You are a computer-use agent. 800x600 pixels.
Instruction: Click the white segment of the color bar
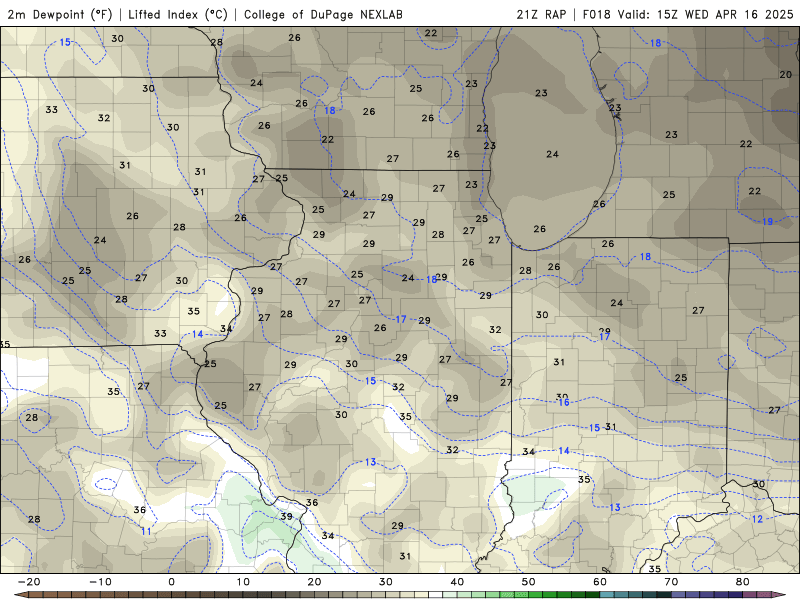click(435, 595)
